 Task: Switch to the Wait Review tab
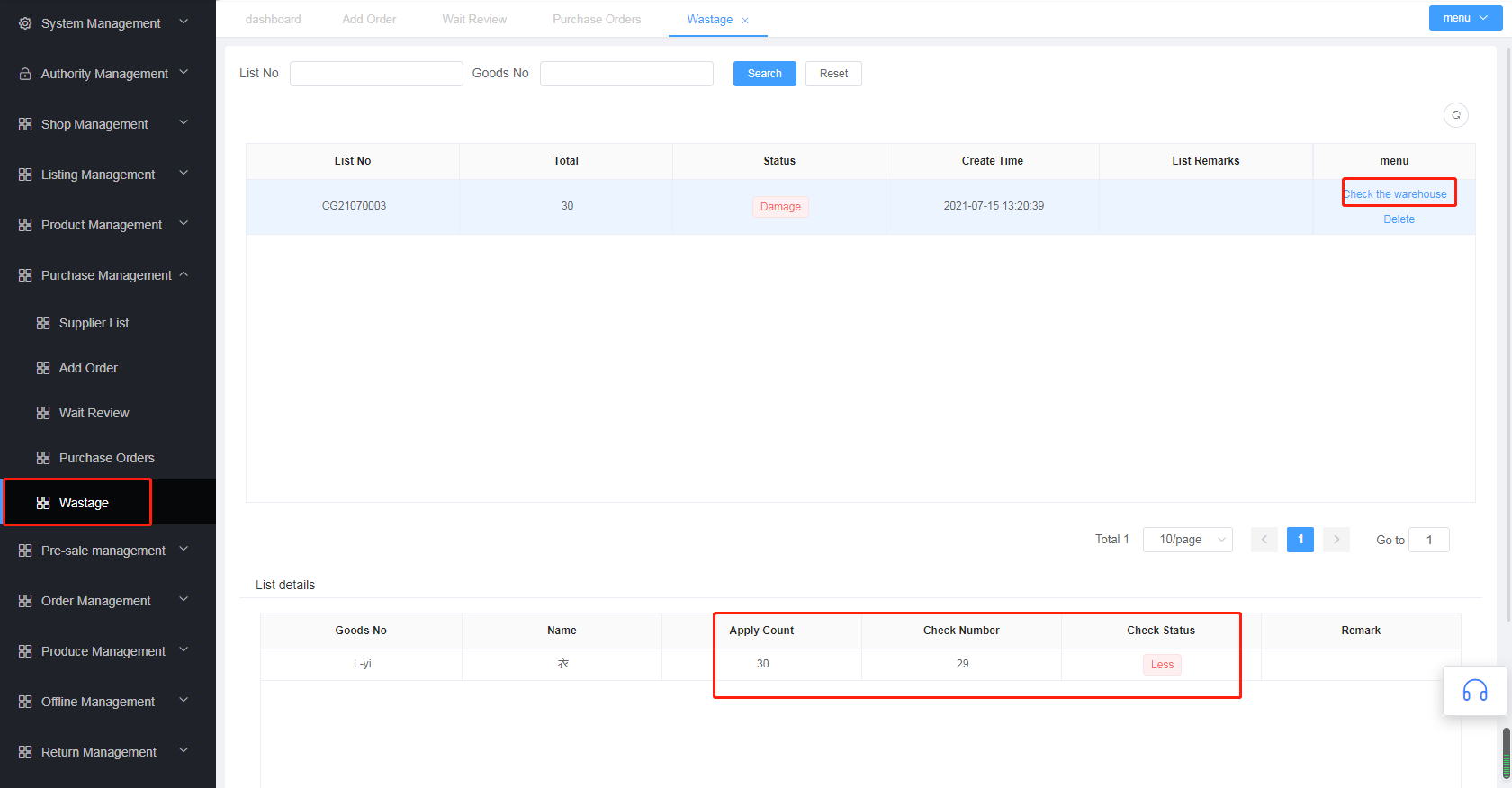[474, 20]
